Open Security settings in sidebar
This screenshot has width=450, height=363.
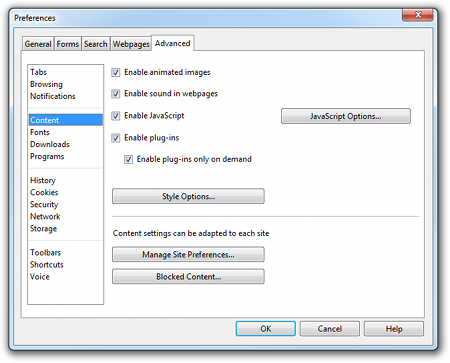[66, 204]
